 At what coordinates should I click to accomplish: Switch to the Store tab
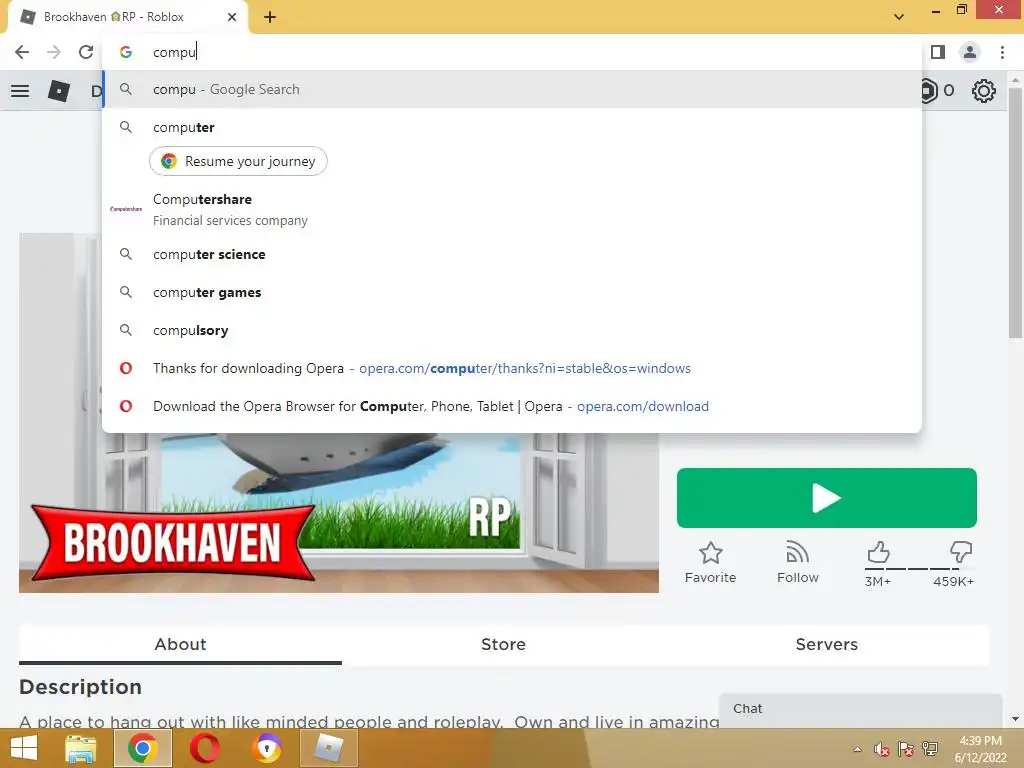coord(504,645)
